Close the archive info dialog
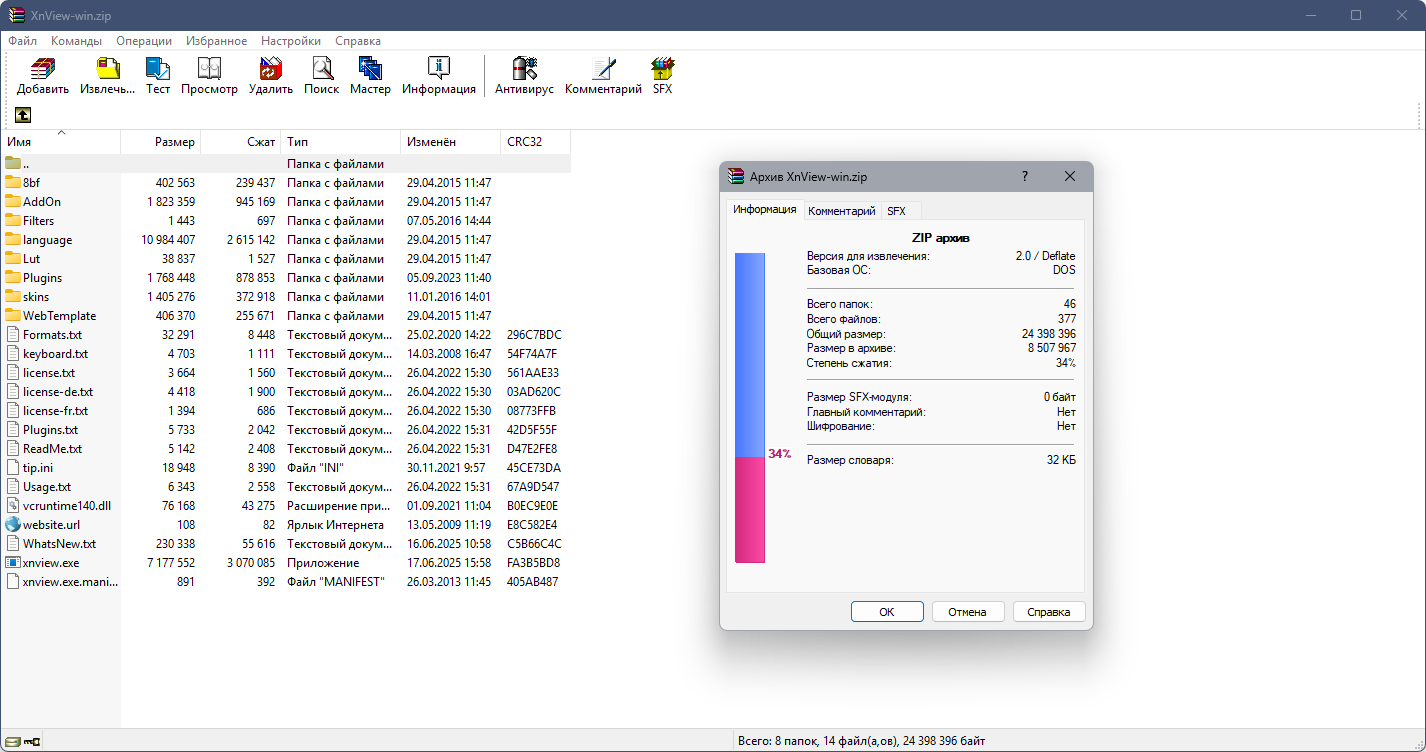Image resolution: width=1426 pixels, height=752 pixels. [1070, 176]
